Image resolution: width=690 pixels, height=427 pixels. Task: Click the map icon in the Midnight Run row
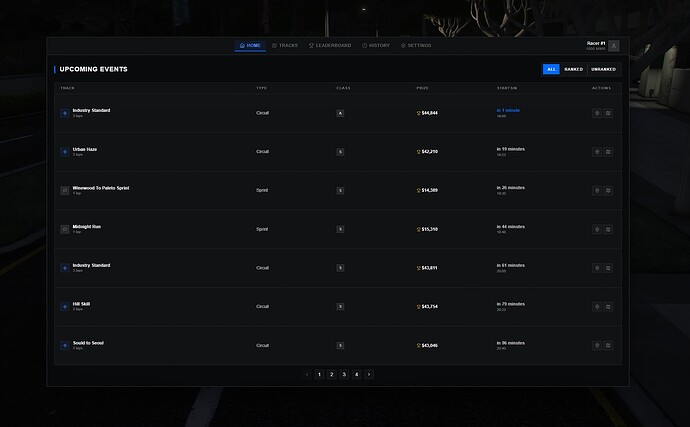point(608,229)
